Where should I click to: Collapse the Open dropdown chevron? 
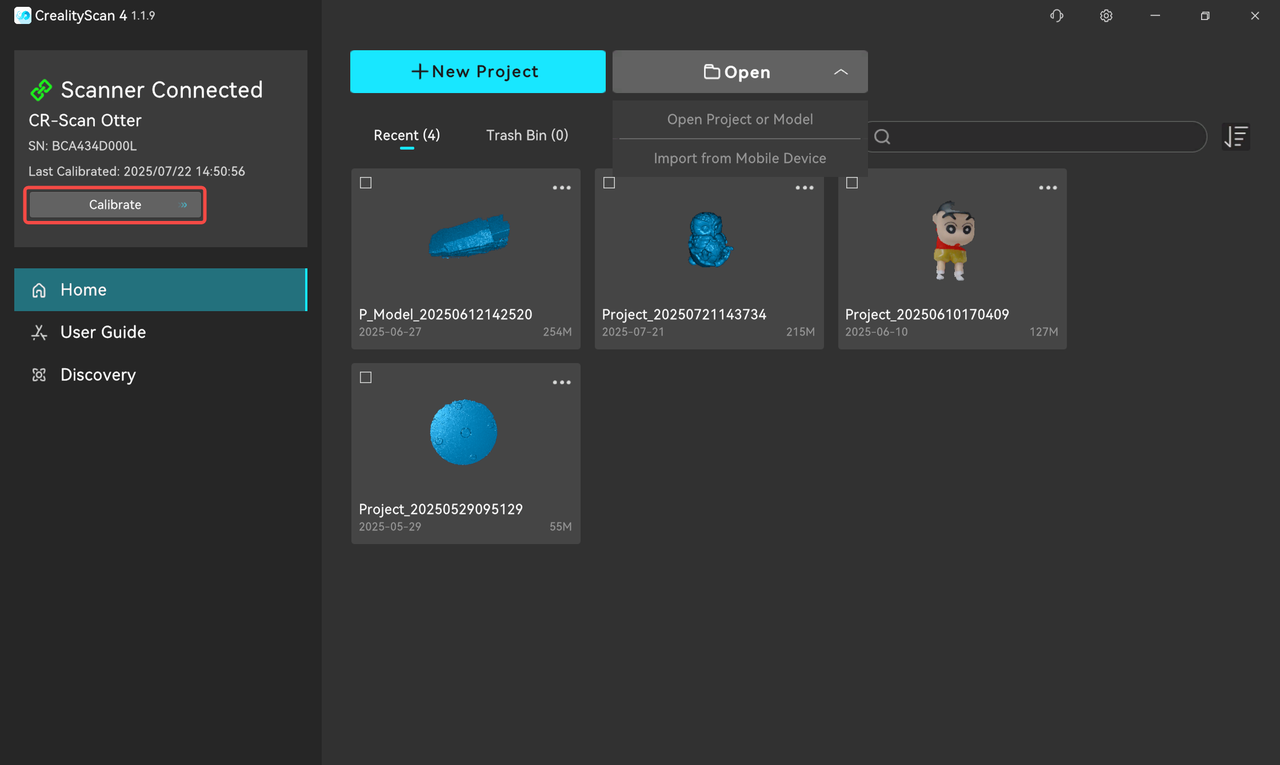point(840,72)
